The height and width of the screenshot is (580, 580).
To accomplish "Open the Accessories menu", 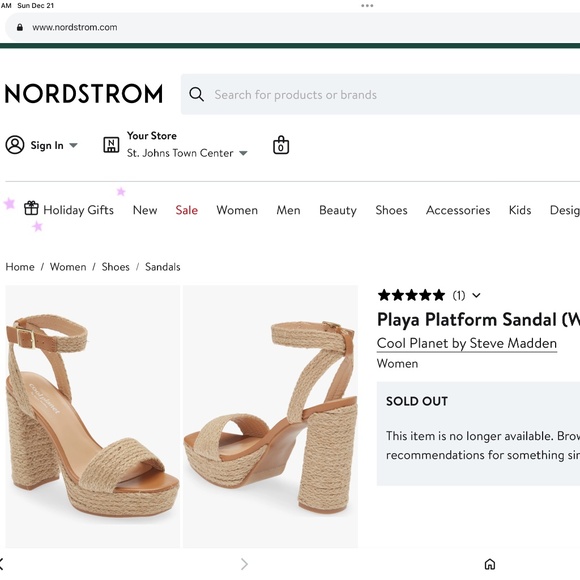I will coord(458,210).
